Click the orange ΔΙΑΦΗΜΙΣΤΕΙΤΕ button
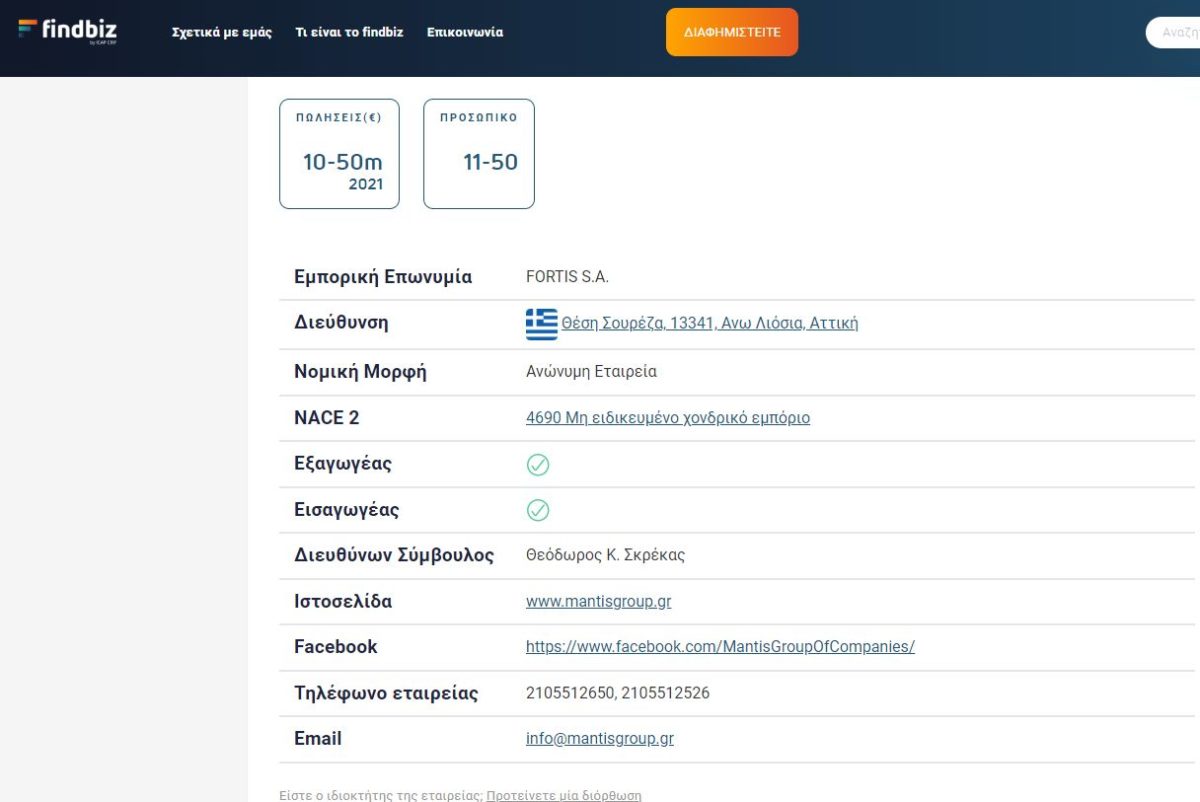Screen dimensions: 1200x802 point(732,32)
